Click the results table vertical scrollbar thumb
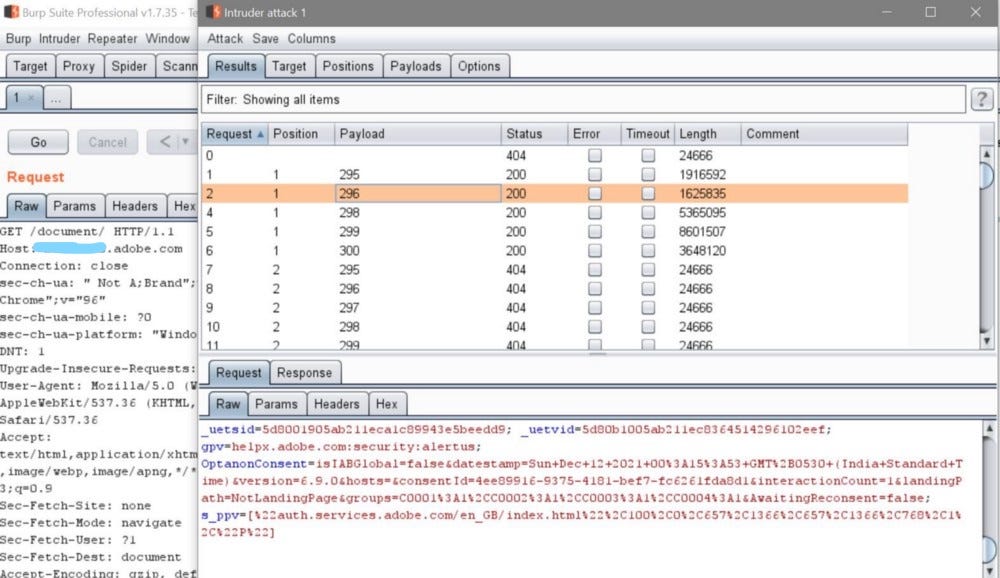Screen dimensions: 1000x578 point(987,175)
